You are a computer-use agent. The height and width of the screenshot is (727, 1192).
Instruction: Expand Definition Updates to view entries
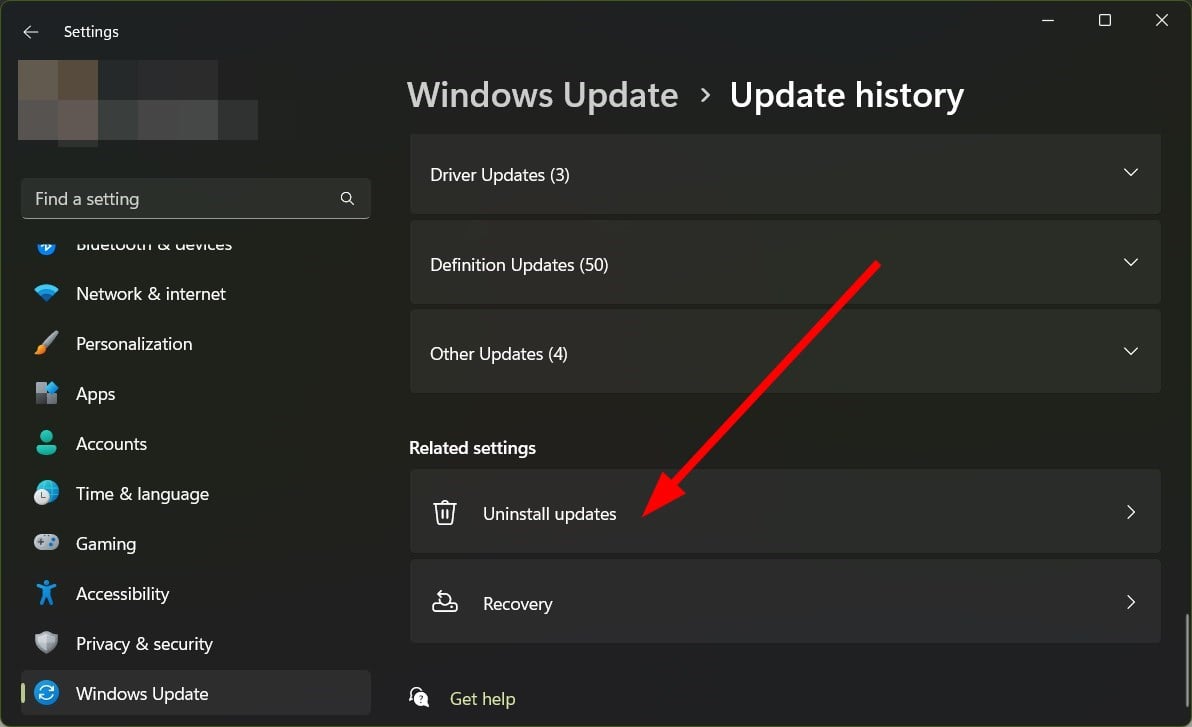pyautogui.click(x=1131, y=263)
